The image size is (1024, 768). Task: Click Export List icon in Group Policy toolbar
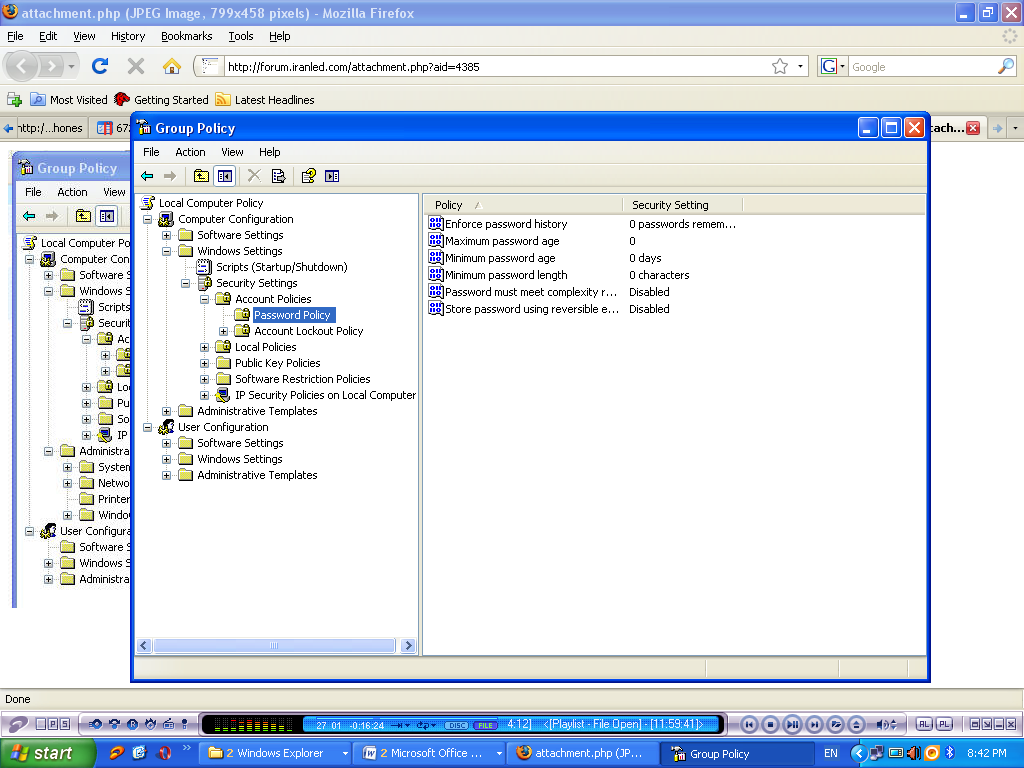point(278,176)
